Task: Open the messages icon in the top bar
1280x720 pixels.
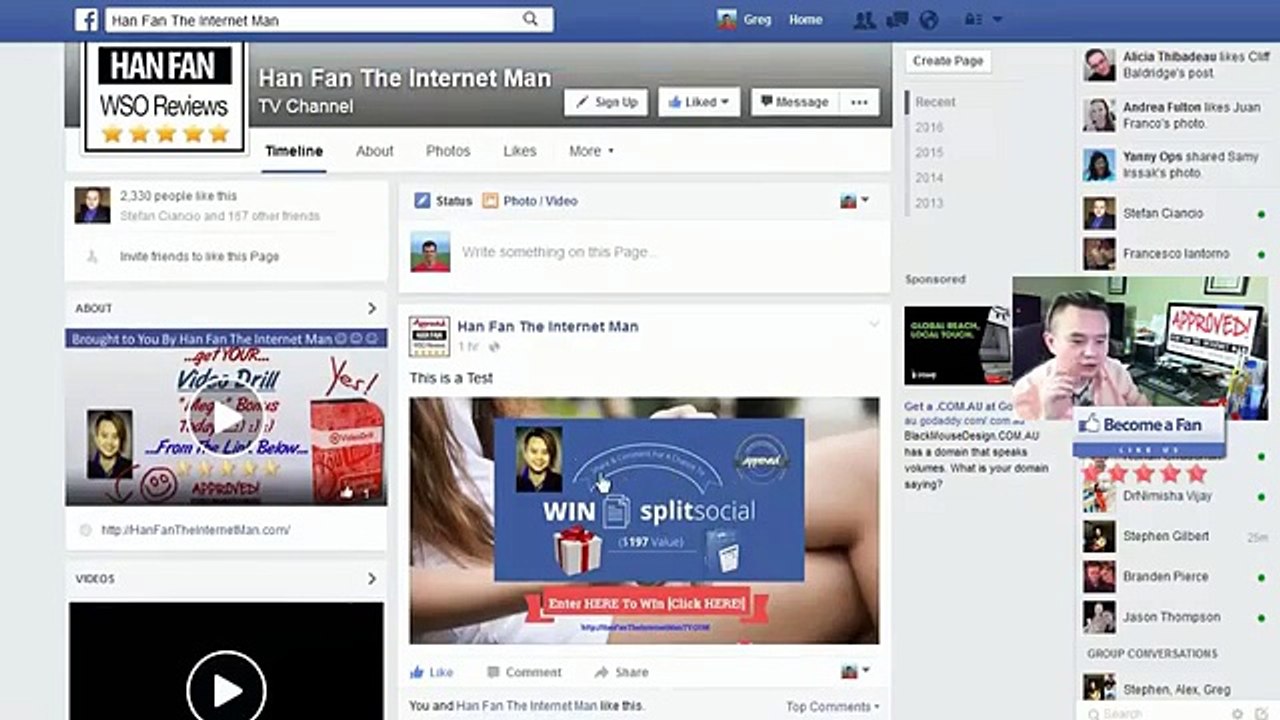Action: click(897, 20)
